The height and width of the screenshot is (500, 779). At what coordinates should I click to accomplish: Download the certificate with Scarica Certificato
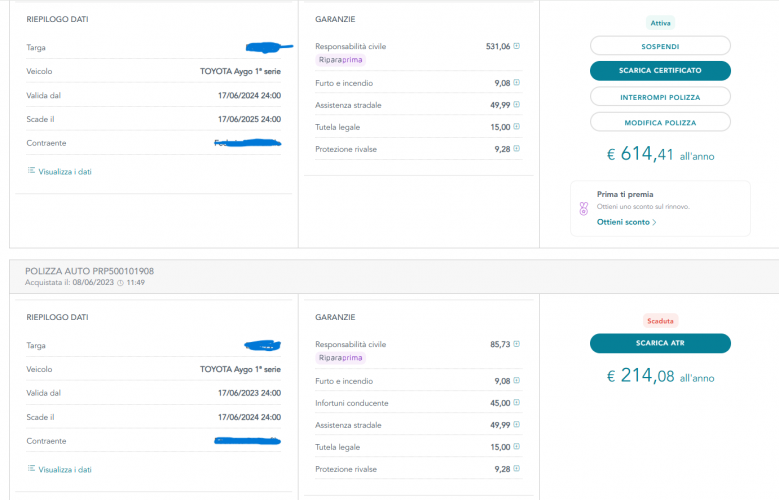point(660,71)
